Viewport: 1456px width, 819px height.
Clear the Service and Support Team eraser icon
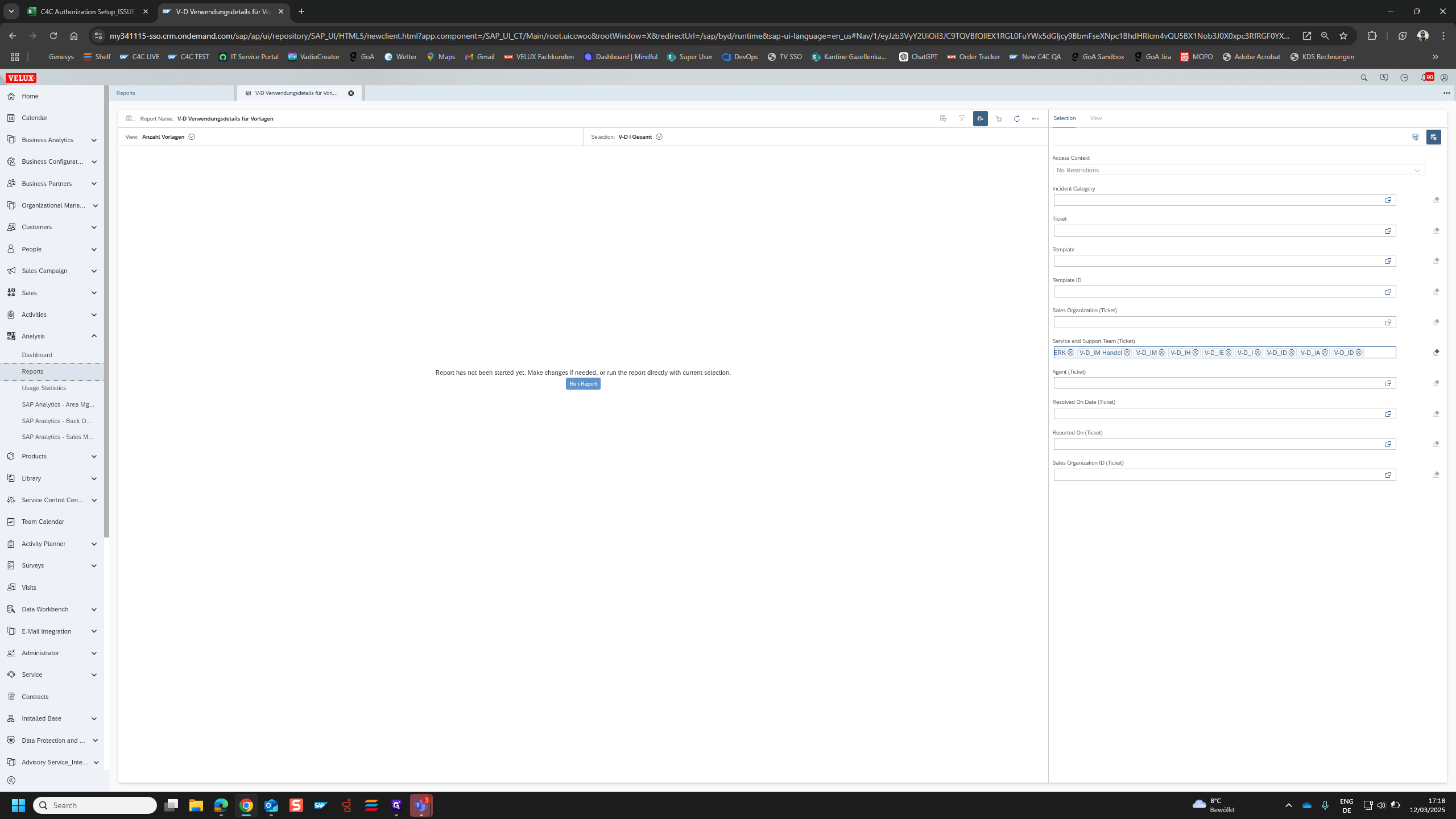coord(1436,352)
